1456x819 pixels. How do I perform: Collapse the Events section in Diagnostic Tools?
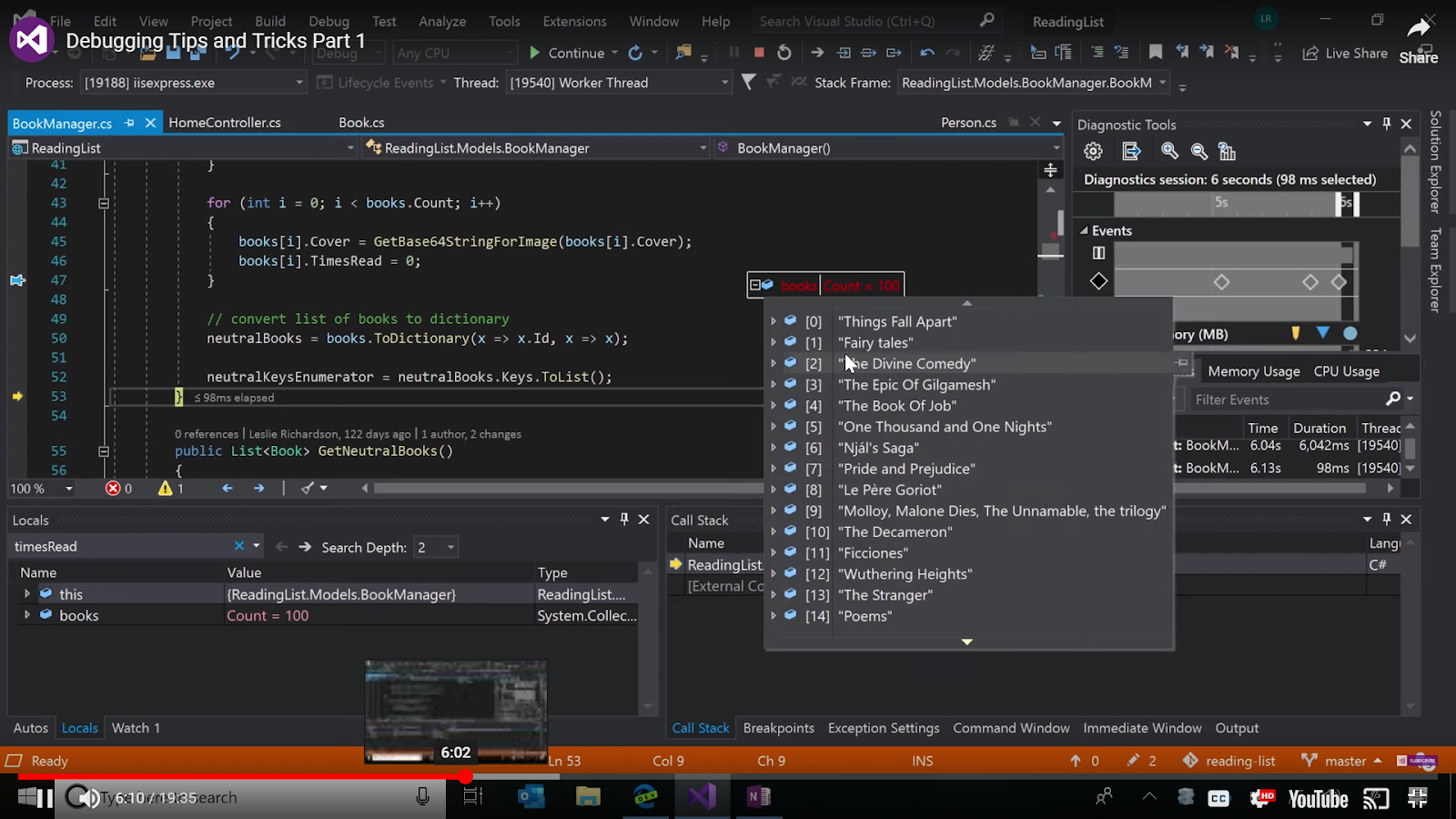click(1084, 231)
